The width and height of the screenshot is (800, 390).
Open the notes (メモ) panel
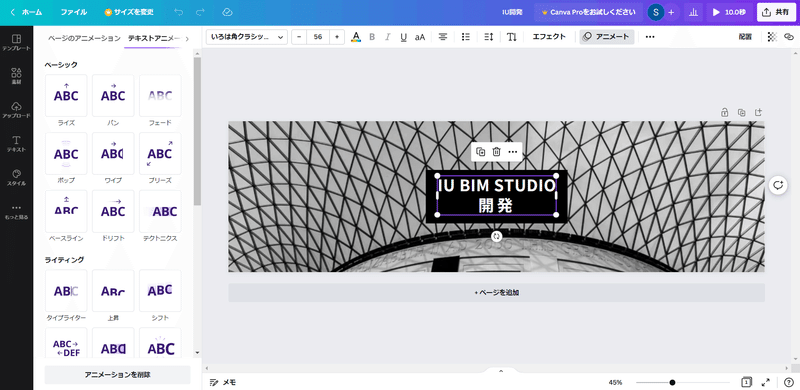(223, 382)
